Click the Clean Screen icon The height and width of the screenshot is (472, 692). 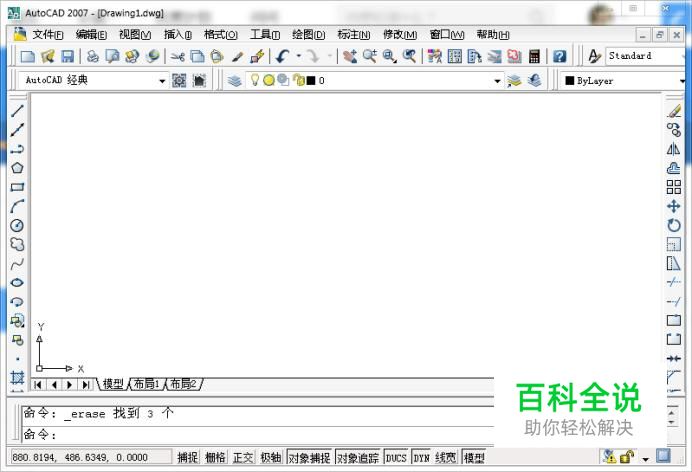(663, 456)
